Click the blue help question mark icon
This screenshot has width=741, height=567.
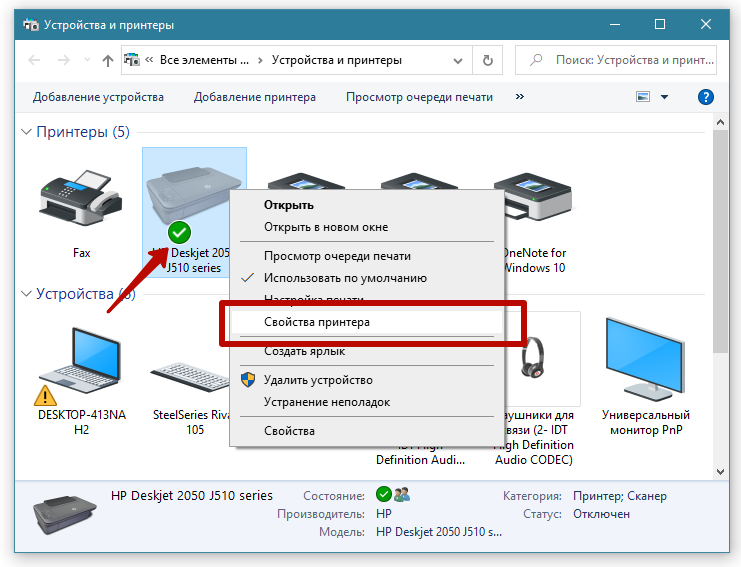point(705,97)
